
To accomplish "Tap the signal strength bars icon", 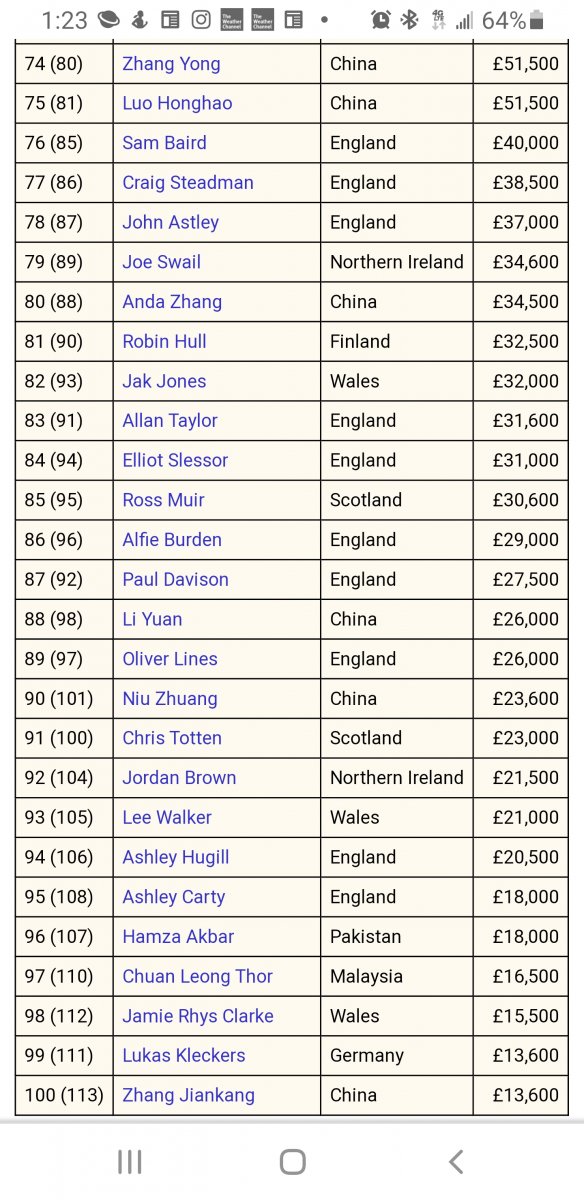I will click(464, 20).
